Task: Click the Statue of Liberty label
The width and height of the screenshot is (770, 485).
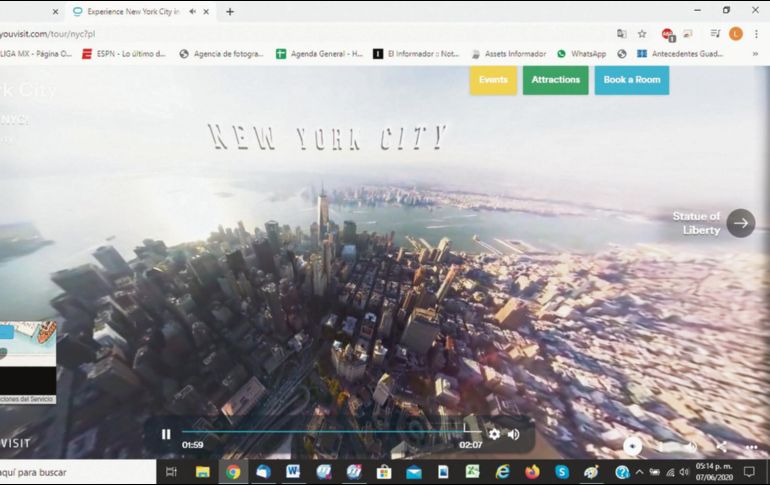Action: (x=696, y=223)
